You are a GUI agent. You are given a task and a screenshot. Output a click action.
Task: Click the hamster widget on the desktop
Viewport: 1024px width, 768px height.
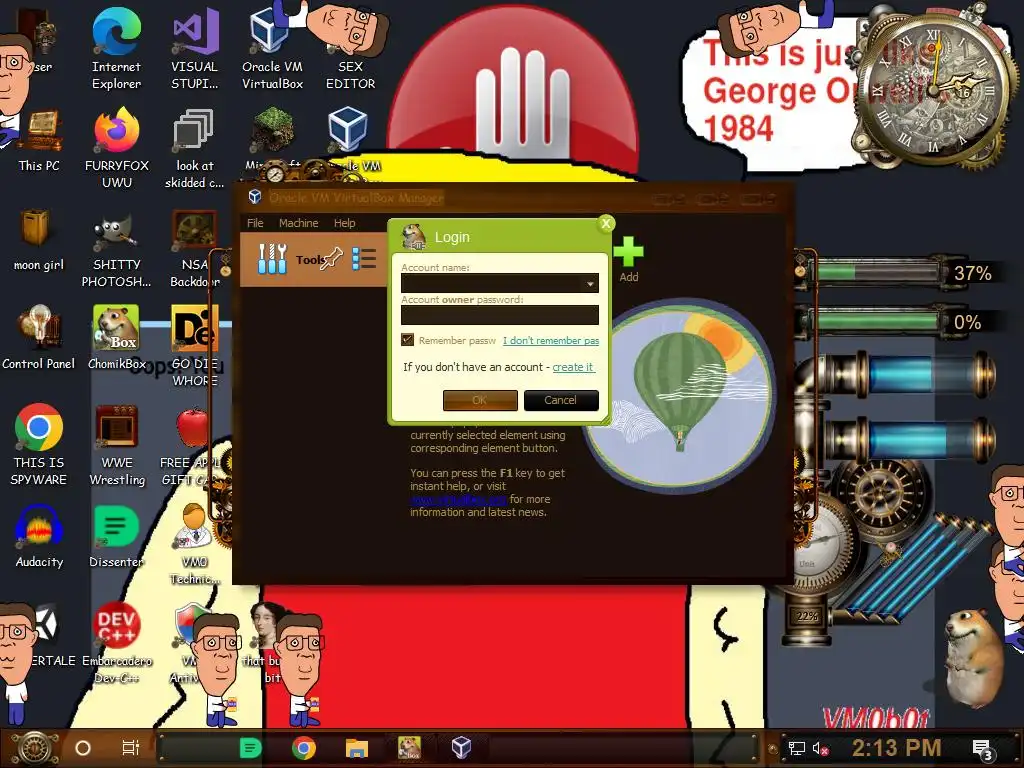pyautogui.click(x=972, y=656)
